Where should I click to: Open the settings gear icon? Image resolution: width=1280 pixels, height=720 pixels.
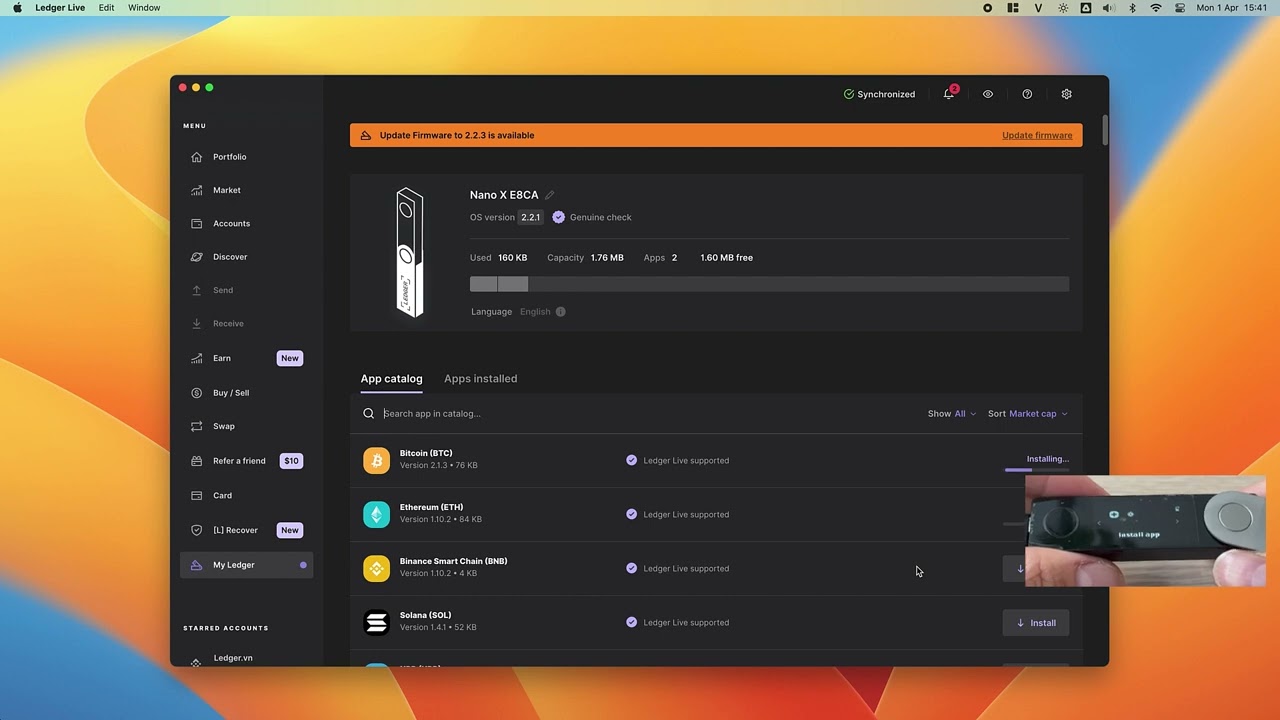coord(1066,94)
